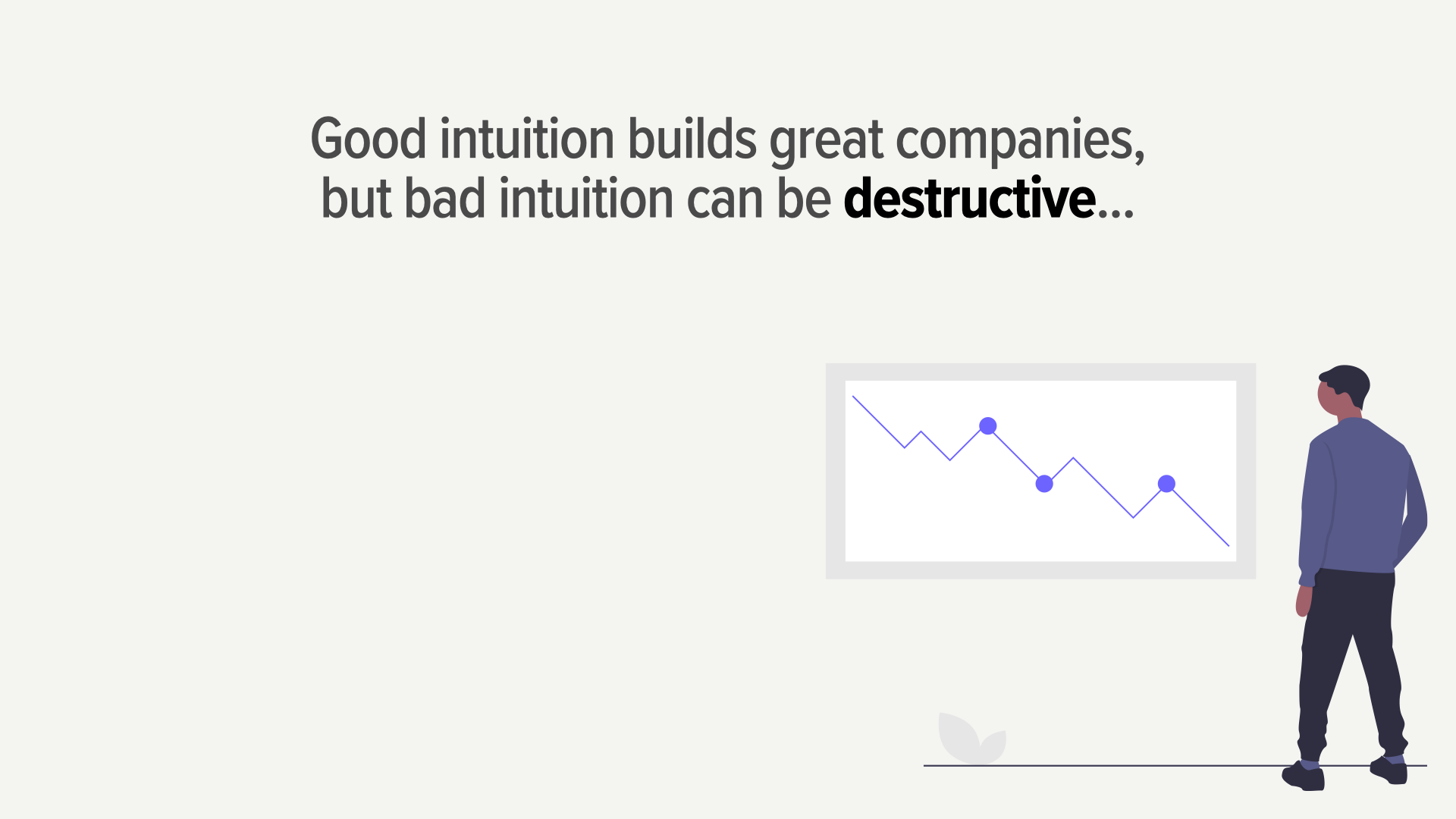Click the man's head

coord(1345,390)
